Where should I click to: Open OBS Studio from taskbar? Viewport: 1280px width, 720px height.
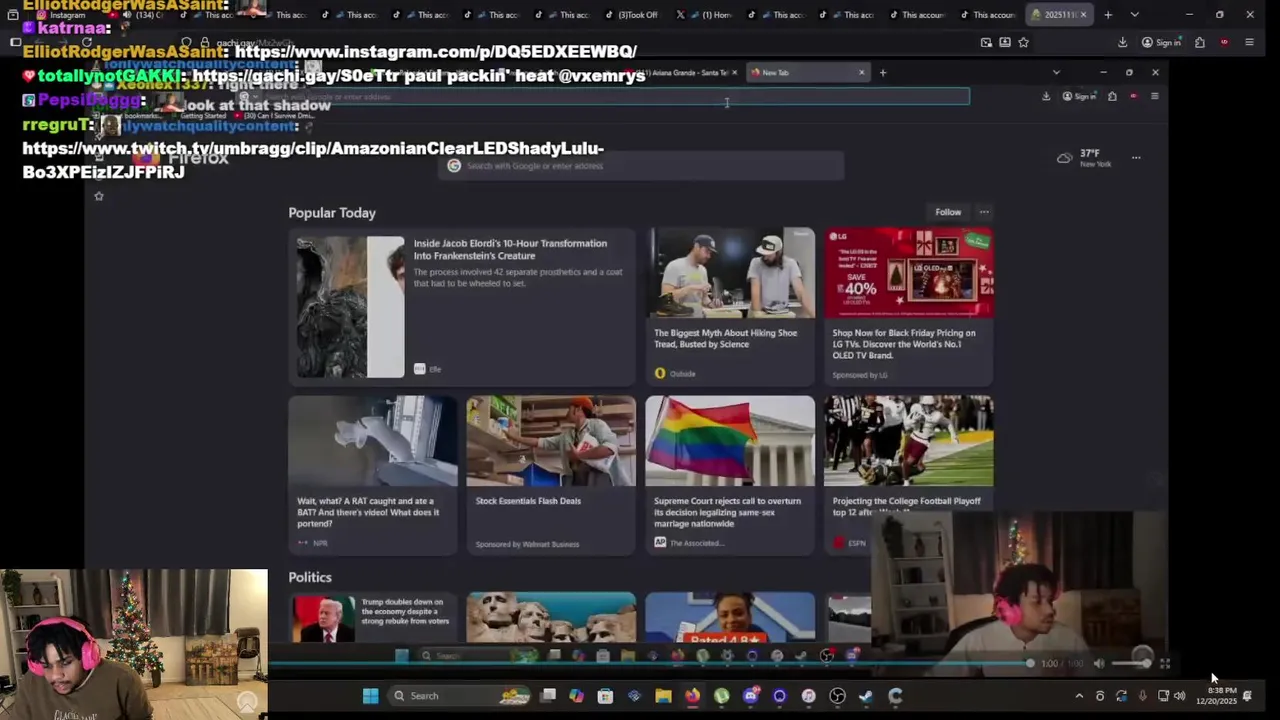tap(838, 696)
